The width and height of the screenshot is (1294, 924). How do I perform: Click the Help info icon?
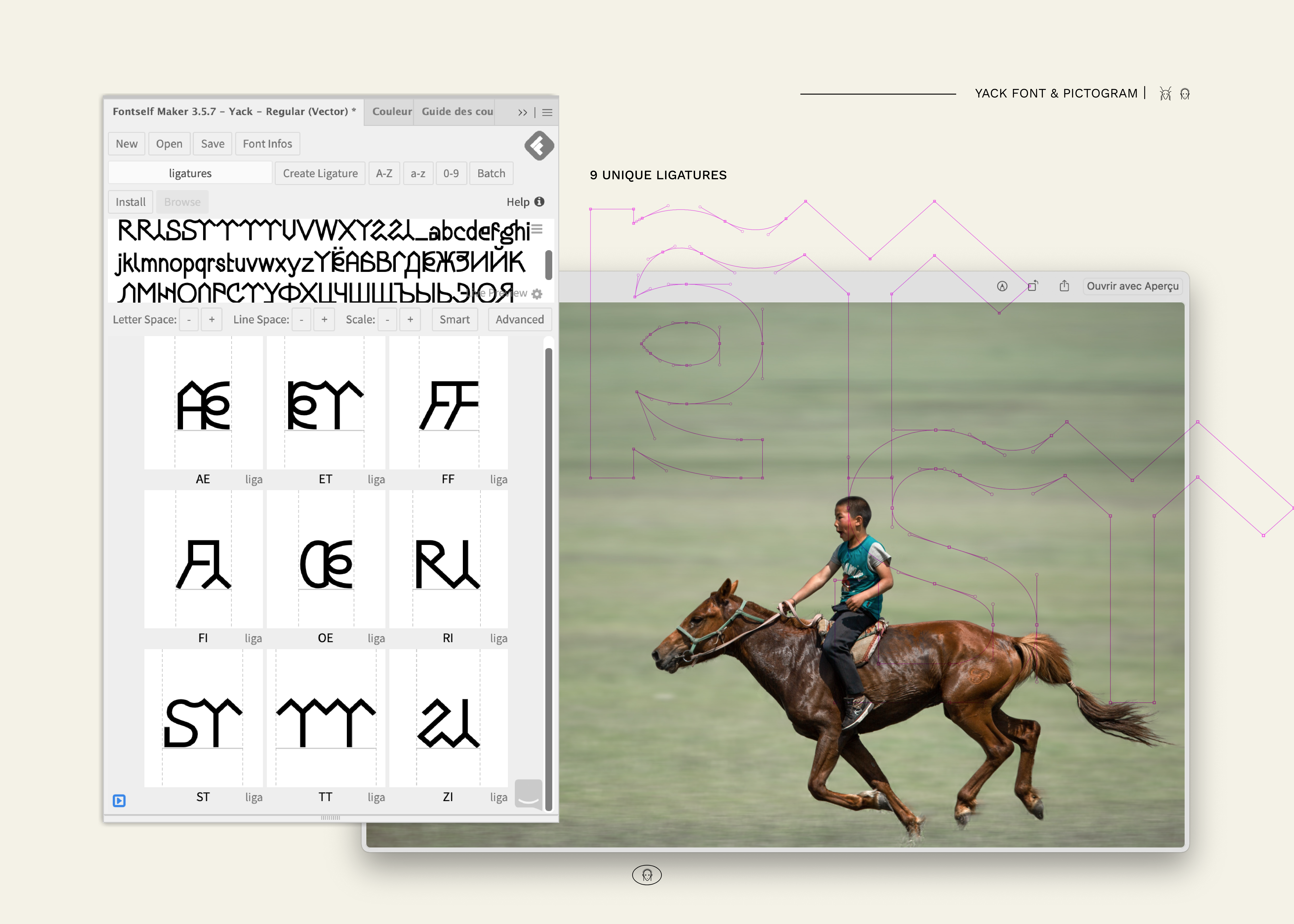pyautogui.click(x=540, y=202)
